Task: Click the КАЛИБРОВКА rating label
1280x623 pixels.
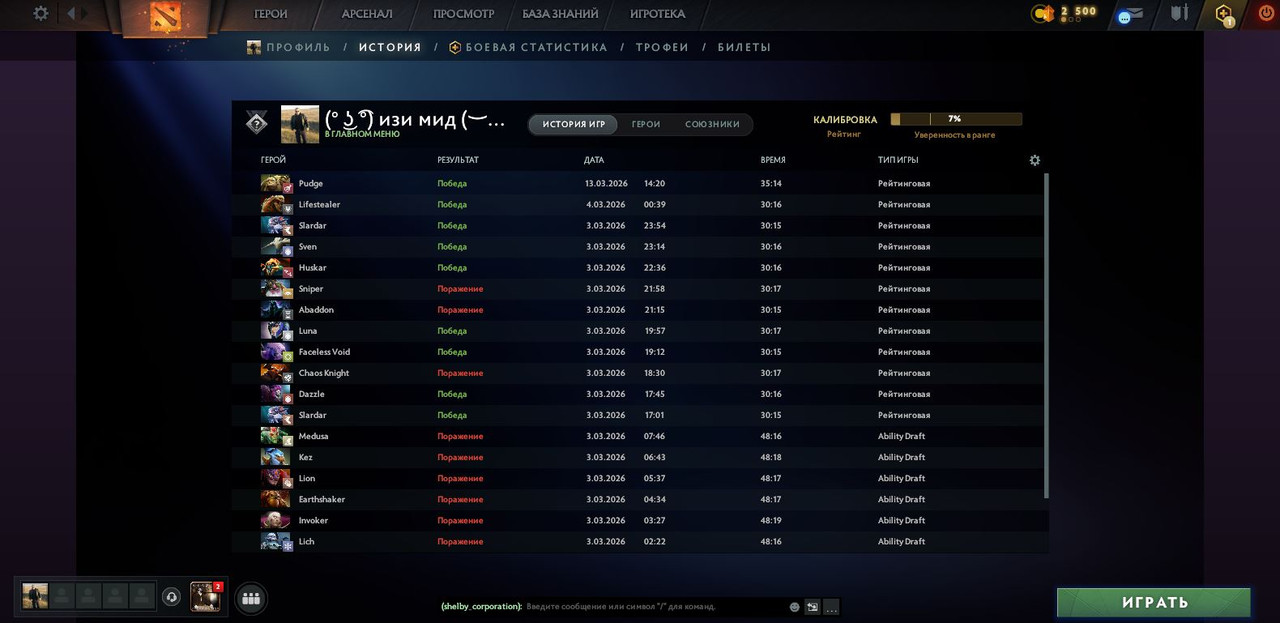Action: pyautogui.click(x=845, y=119)
